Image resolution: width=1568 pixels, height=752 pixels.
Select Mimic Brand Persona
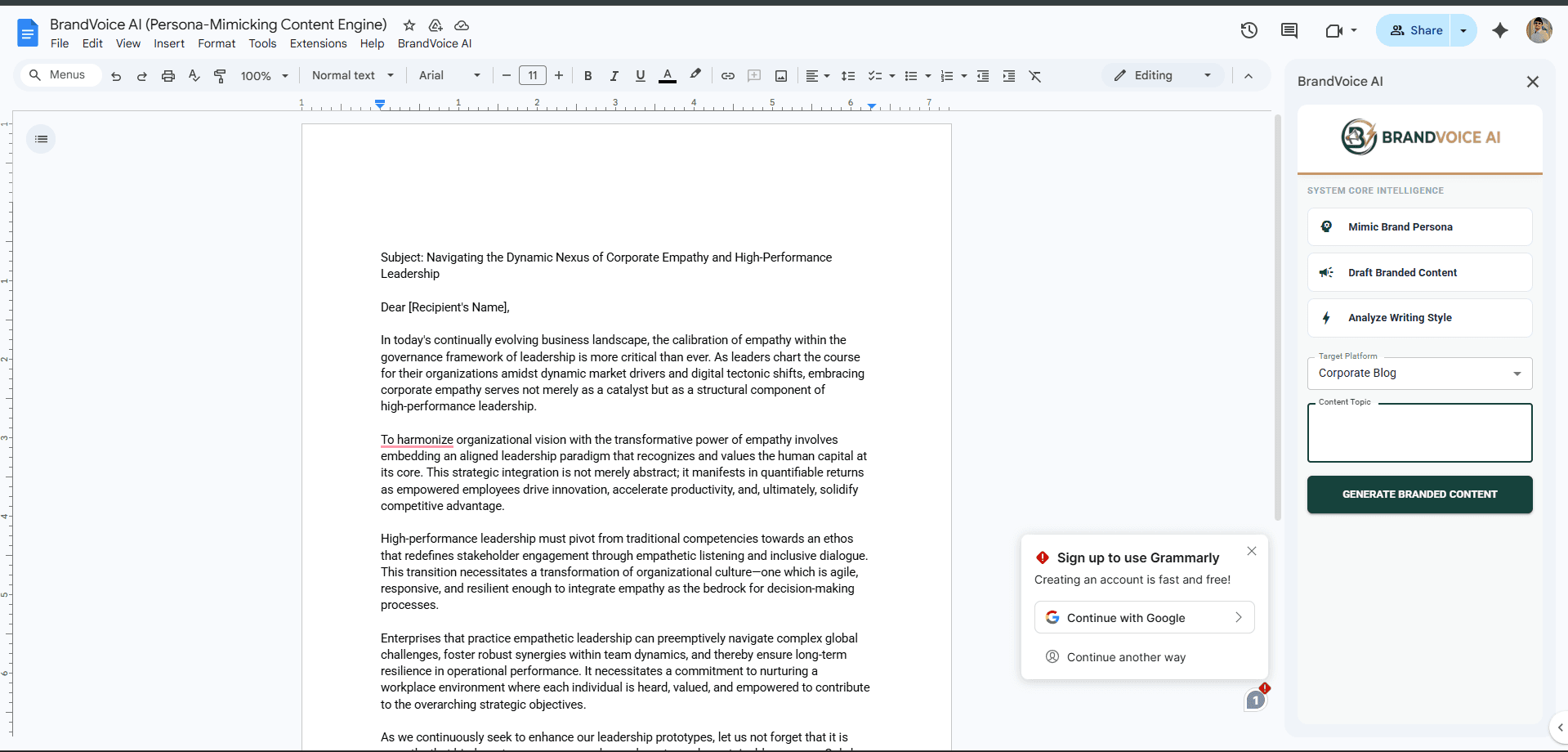coord(1419,227)
